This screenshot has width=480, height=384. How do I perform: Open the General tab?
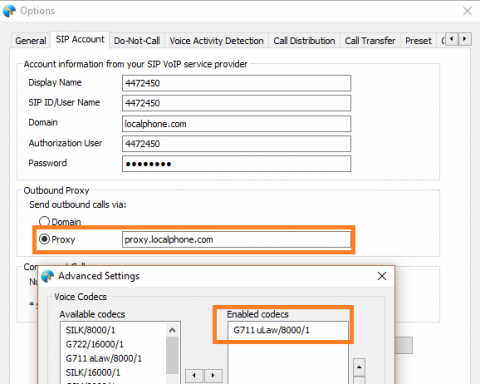(31, 41)
